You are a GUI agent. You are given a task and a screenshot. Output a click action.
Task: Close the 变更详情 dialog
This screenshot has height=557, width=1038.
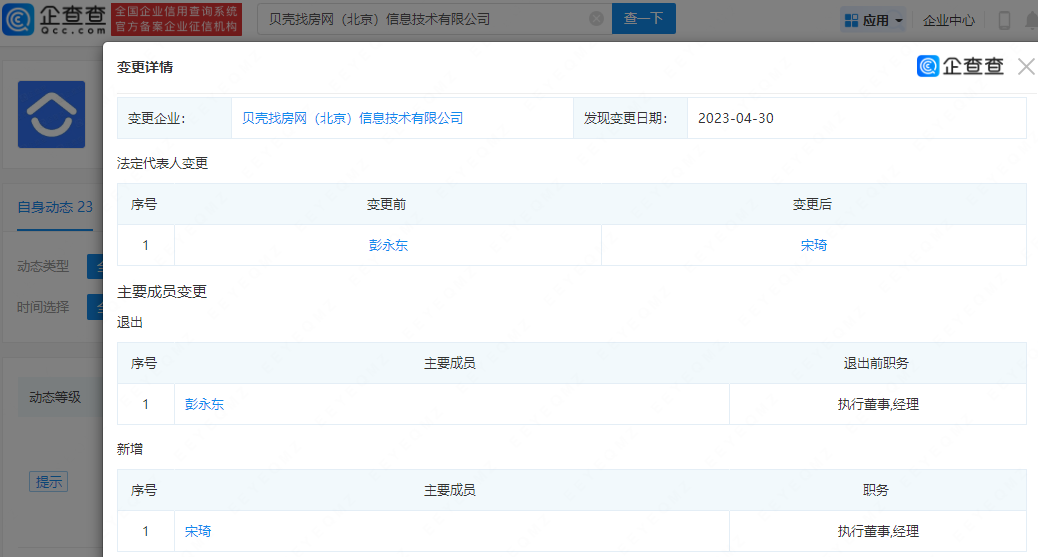pos(1025,67)
